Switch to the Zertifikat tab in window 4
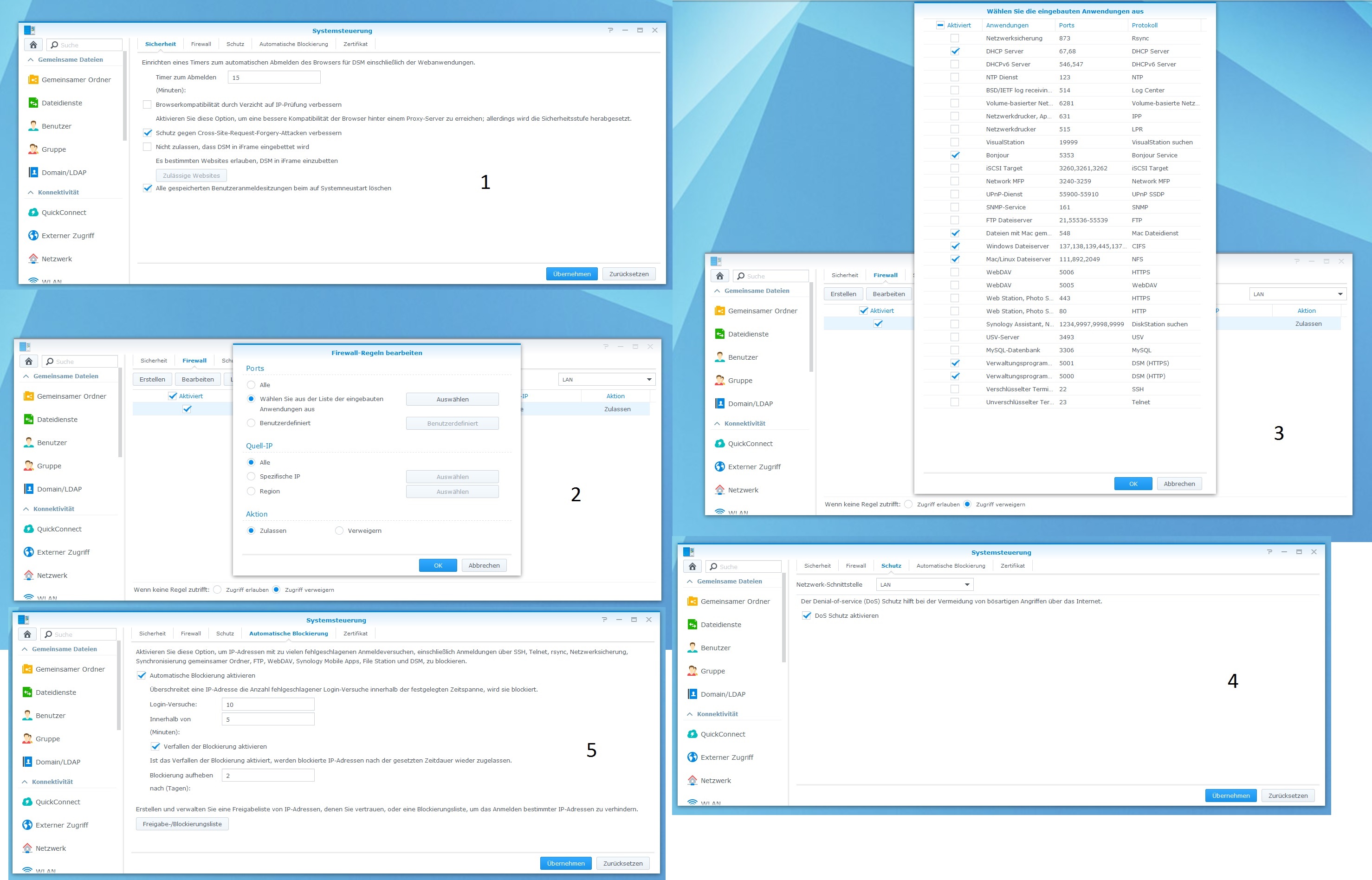Viewport: 1372px width, 880px height. 1012,566
